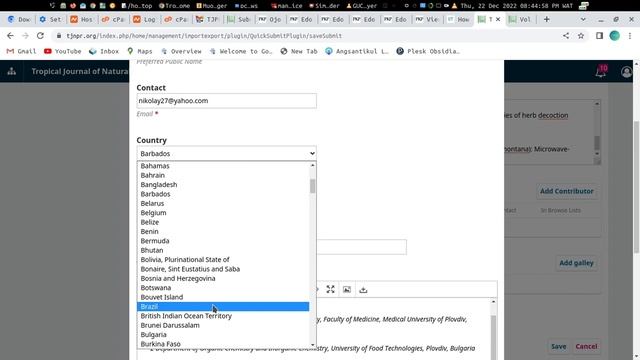Open the user account icon
This screenshot has width=640, height=360.
click(627, 72)
